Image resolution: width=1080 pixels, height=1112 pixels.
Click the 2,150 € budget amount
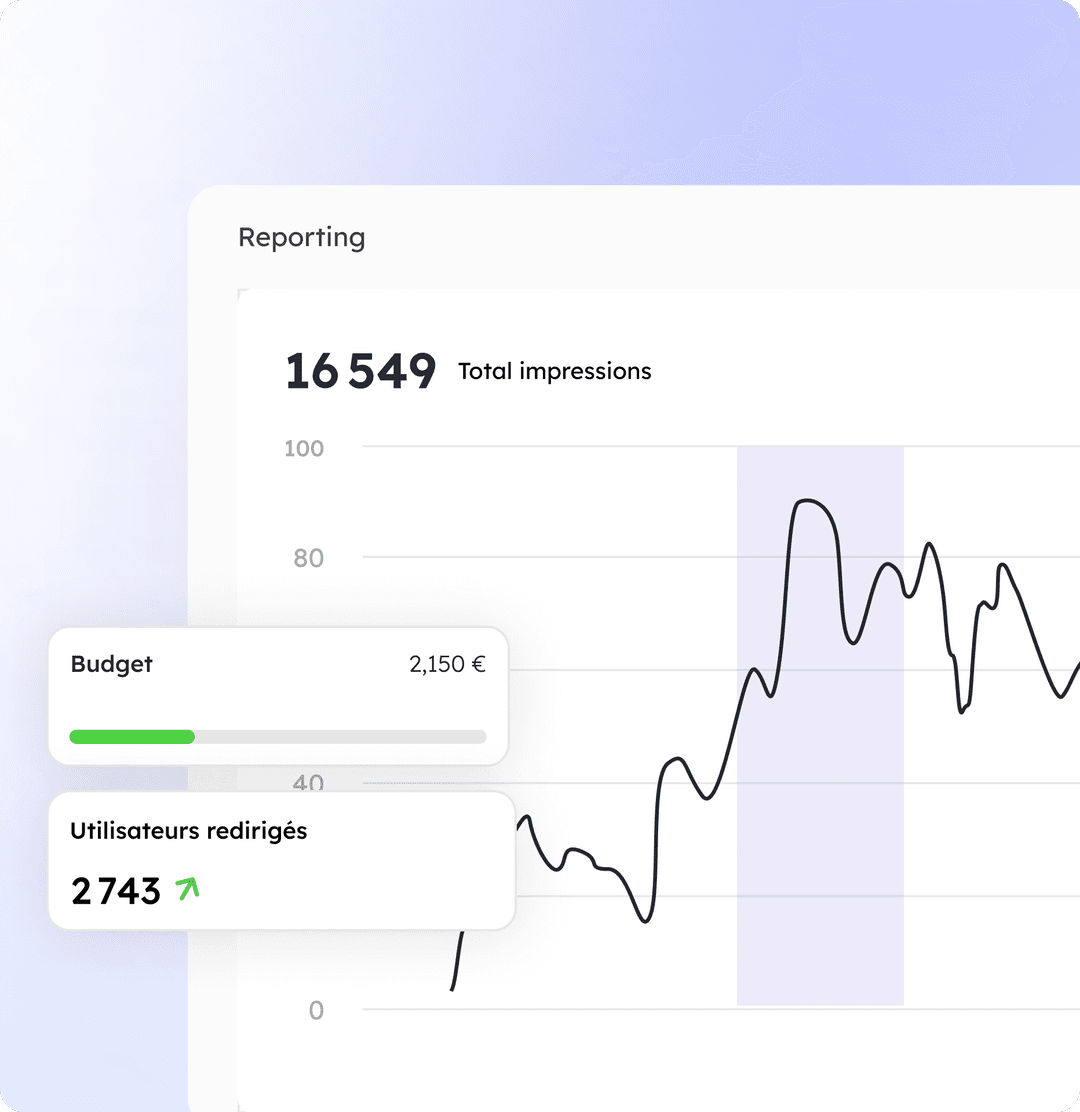[447, 664]
